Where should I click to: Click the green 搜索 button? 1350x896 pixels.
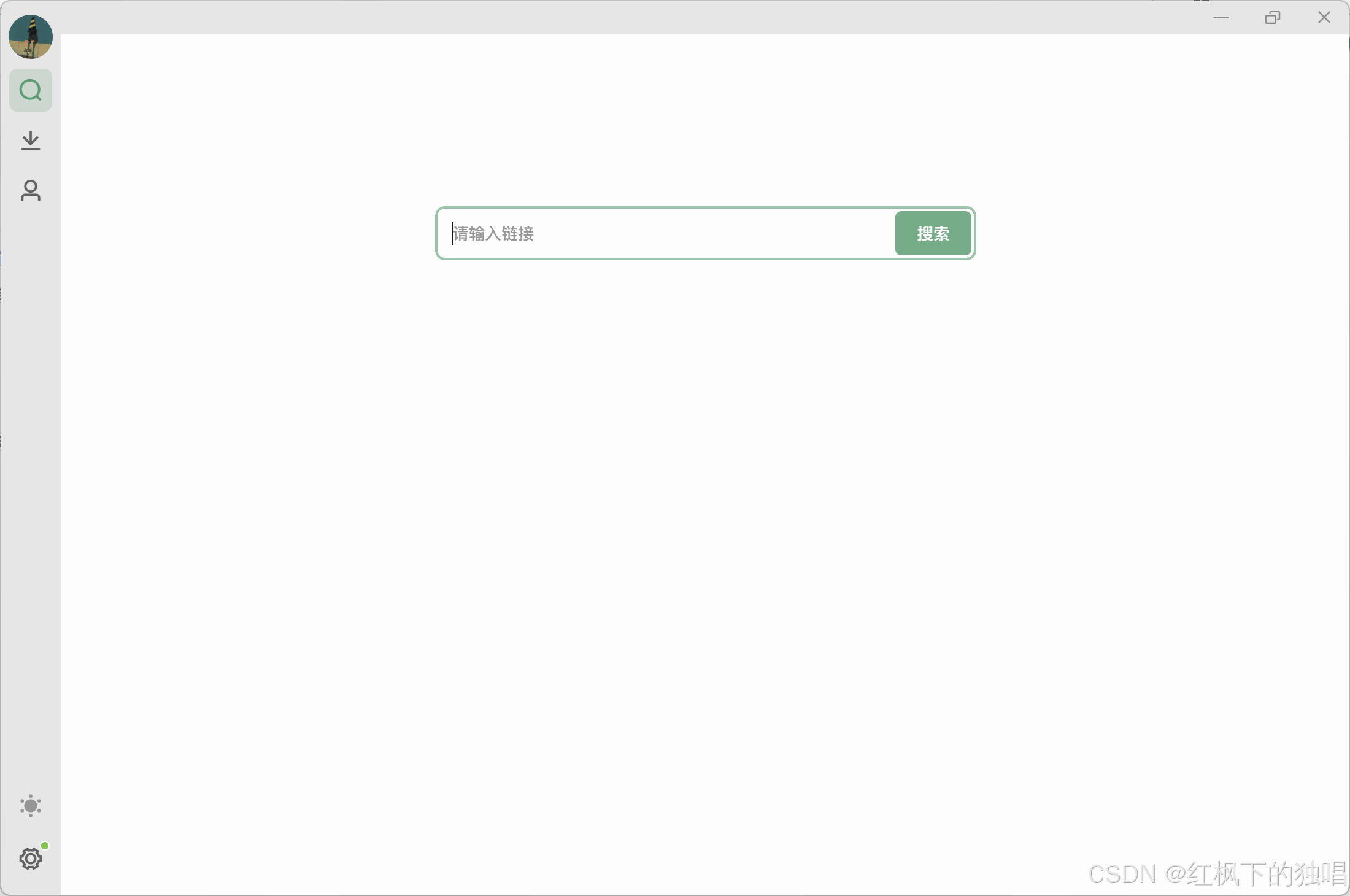[x=933, y=233]
